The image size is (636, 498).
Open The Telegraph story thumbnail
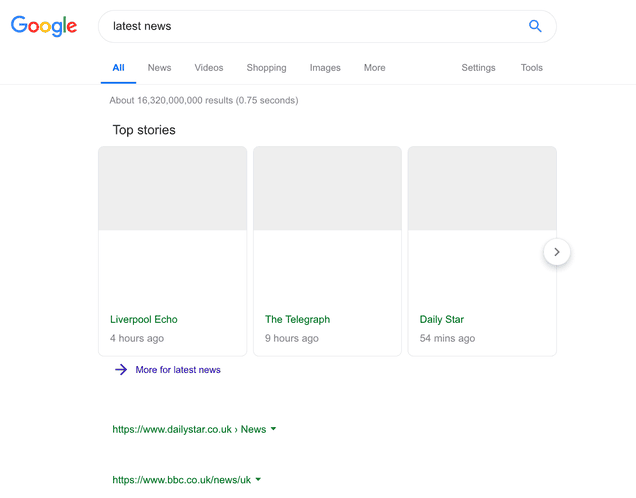point(327,188)
